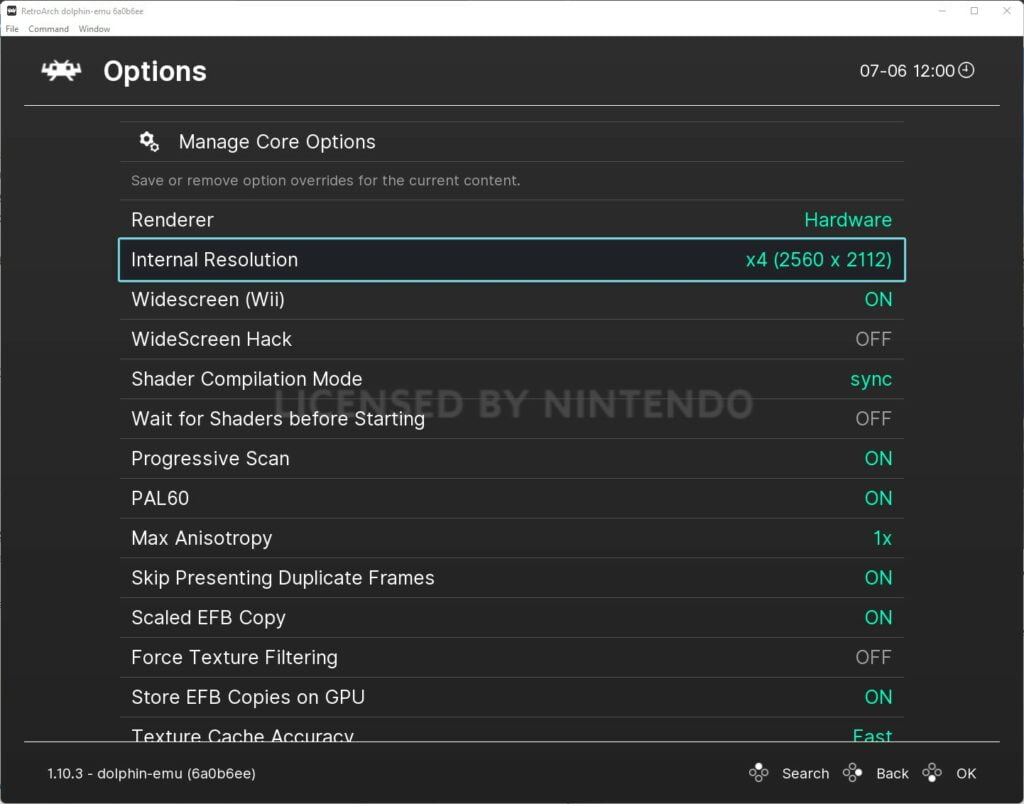This screenshot has width=1024, height=804.
Task: Toggle Wait for Shaders before Starting OFF
Action: click(874, 419)
